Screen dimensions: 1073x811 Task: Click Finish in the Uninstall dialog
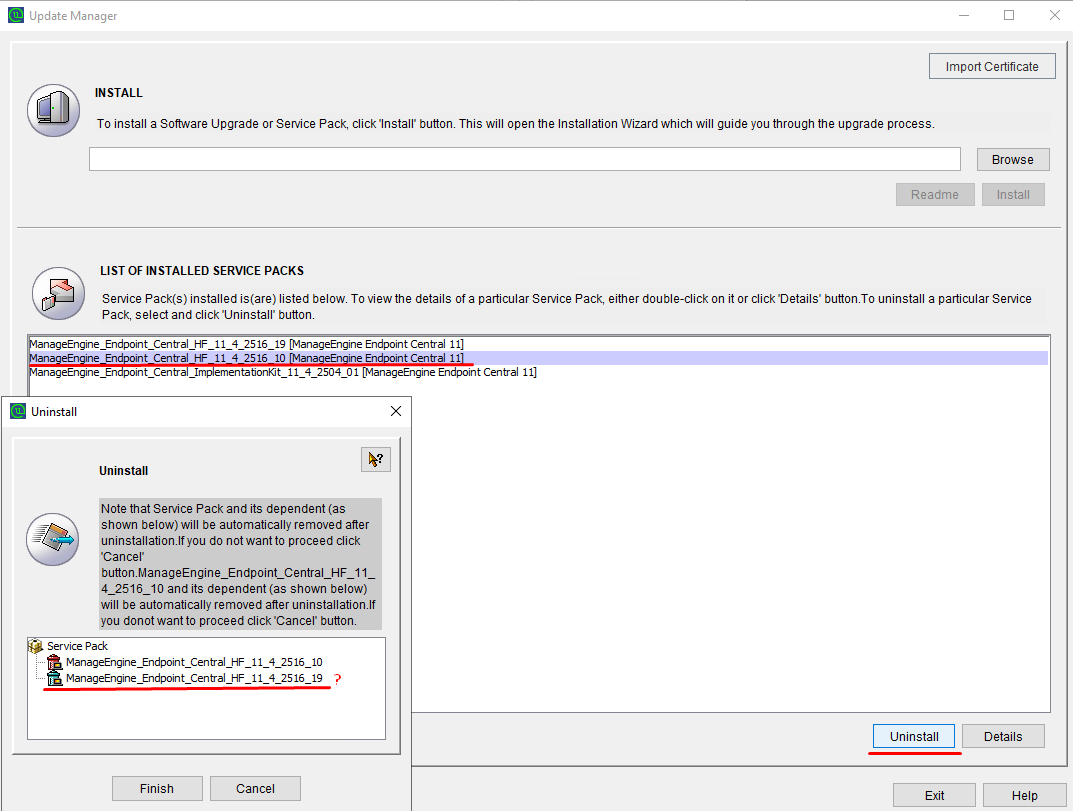click(x=157, y=788)
